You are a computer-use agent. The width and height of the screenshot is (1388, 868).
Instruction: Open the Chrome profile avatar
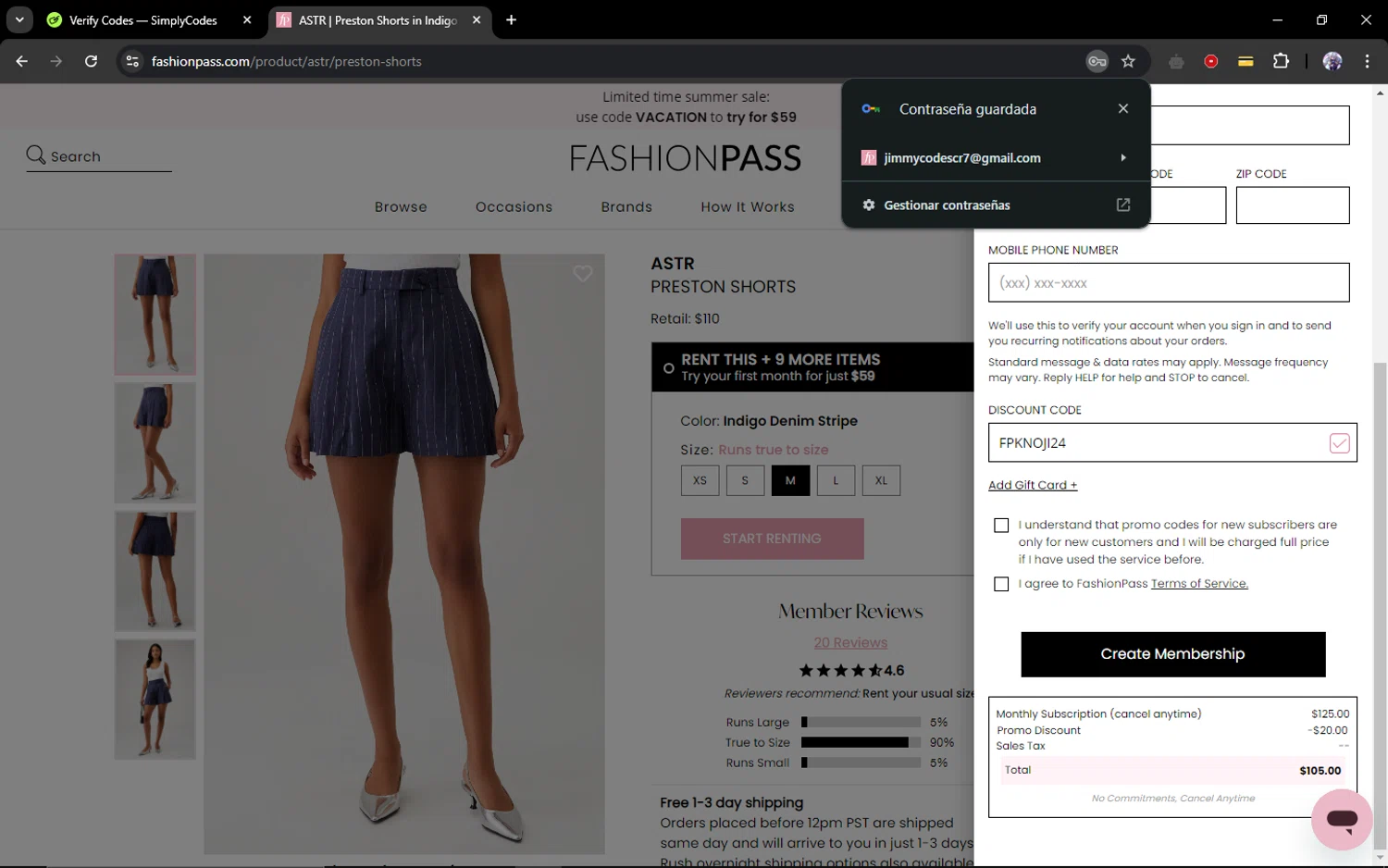pyautogui.click(x=1332, y=61)
